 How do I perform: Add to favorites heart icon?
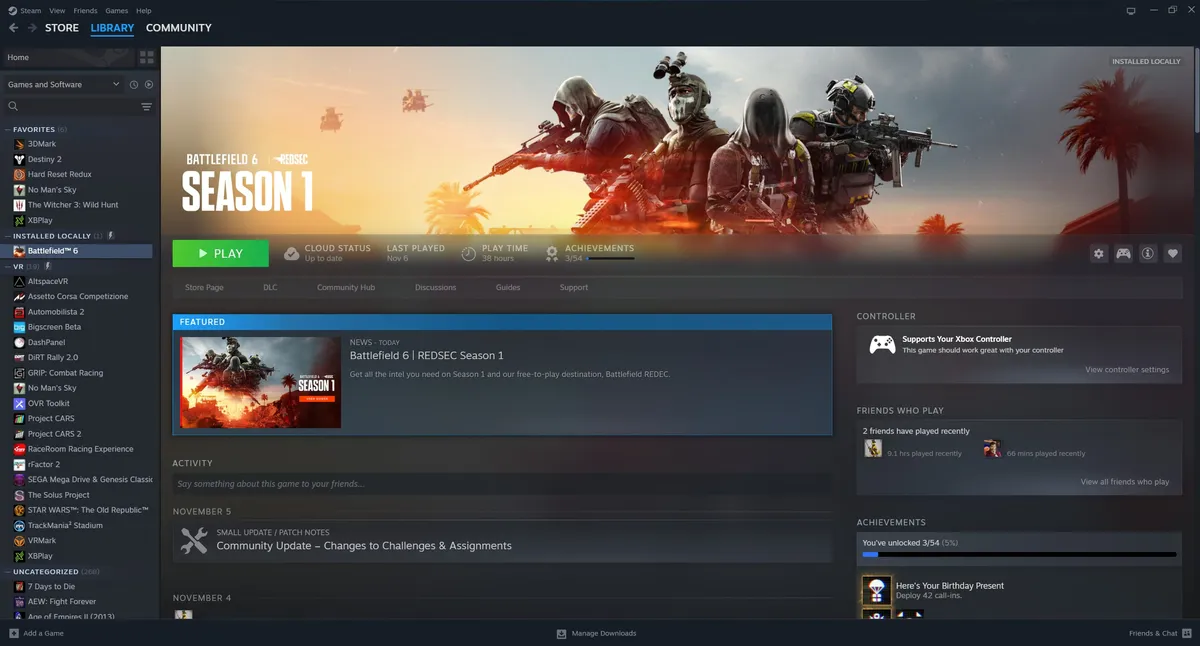coord(1173,254)
